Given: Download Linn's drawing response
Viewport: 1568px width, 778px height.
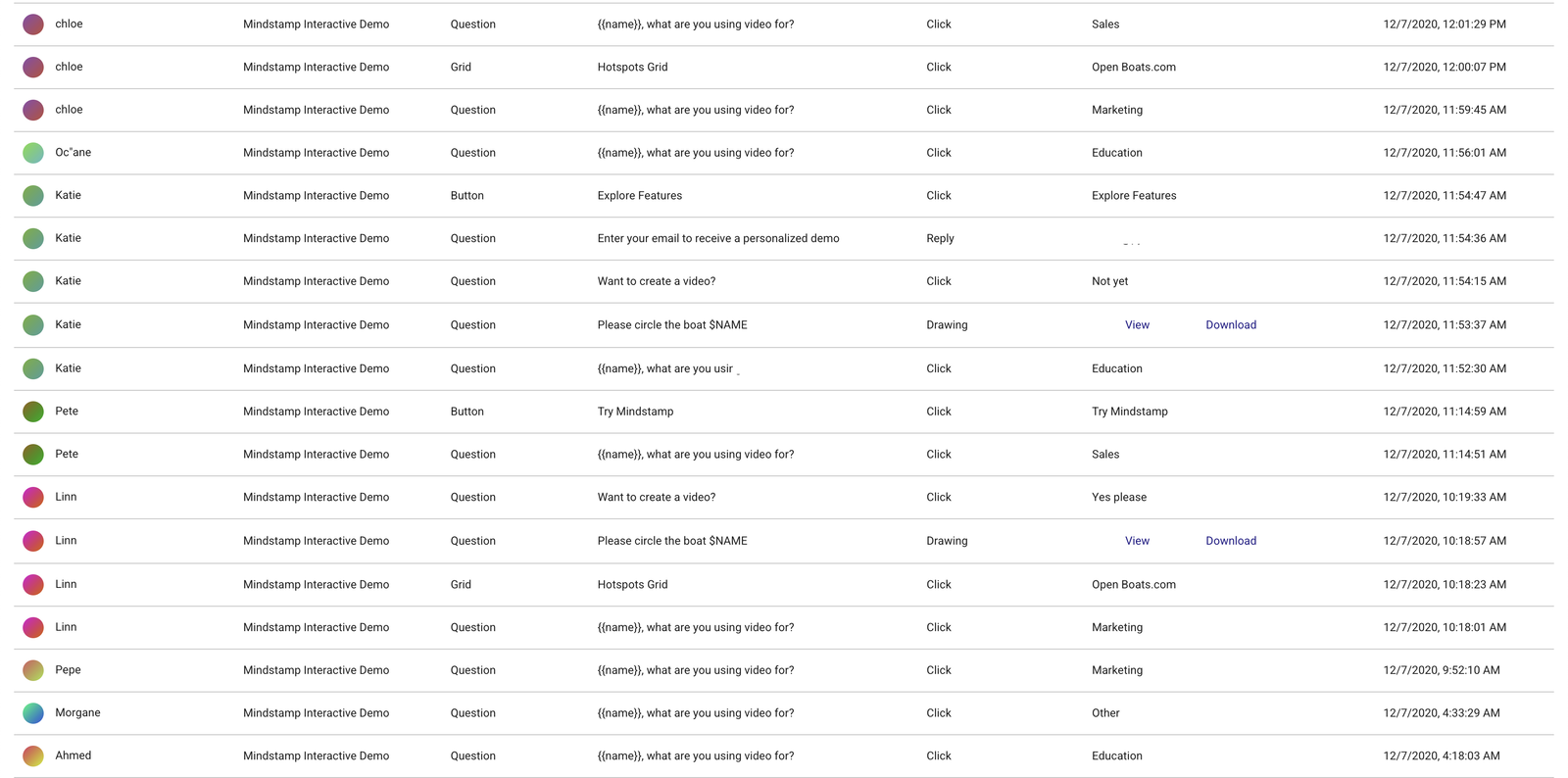Looking at the screenshot, I should [x=1231, y=541].
